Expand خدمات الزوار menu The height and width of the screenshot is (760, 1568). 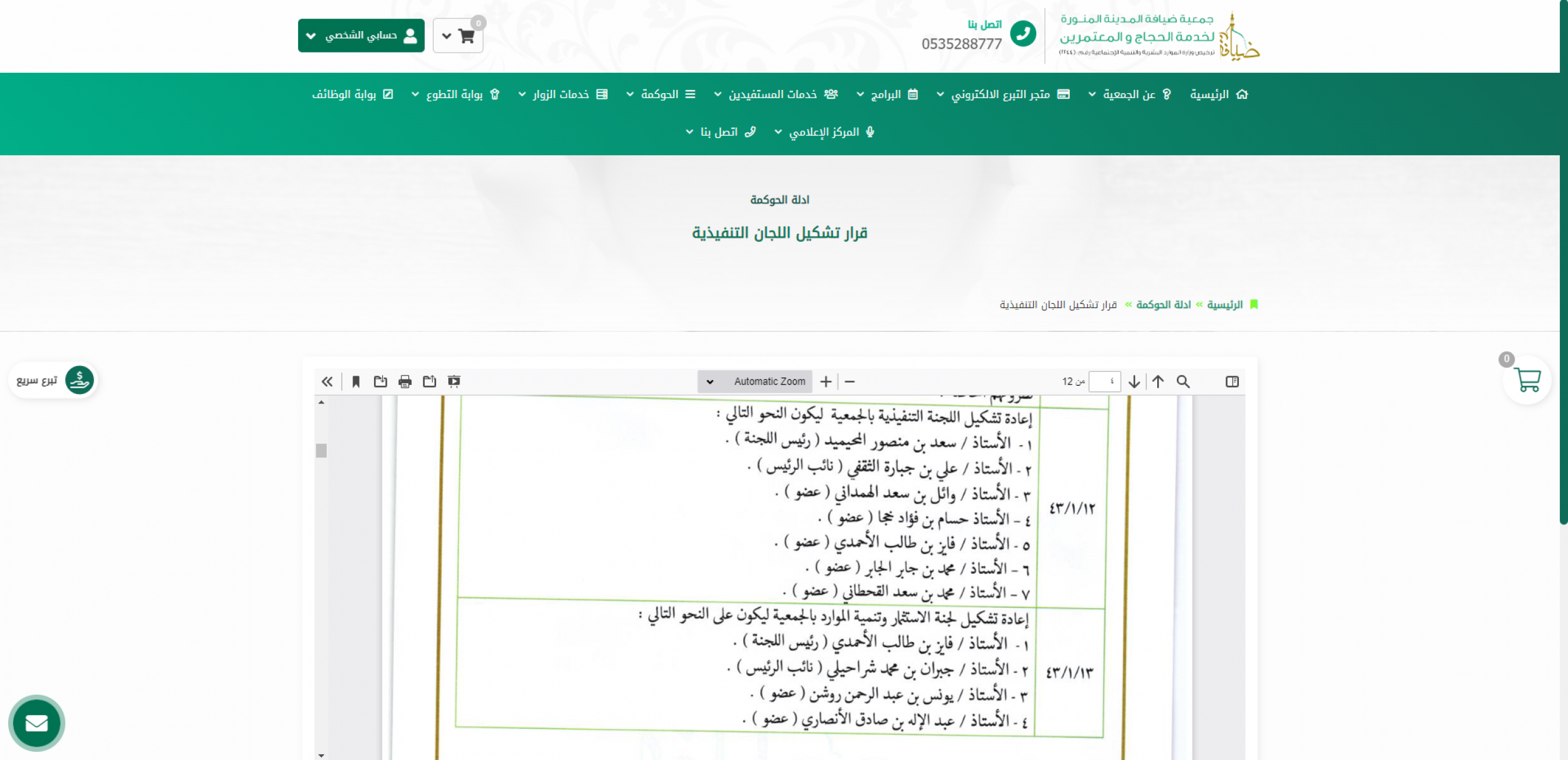[x=563, y=94]
